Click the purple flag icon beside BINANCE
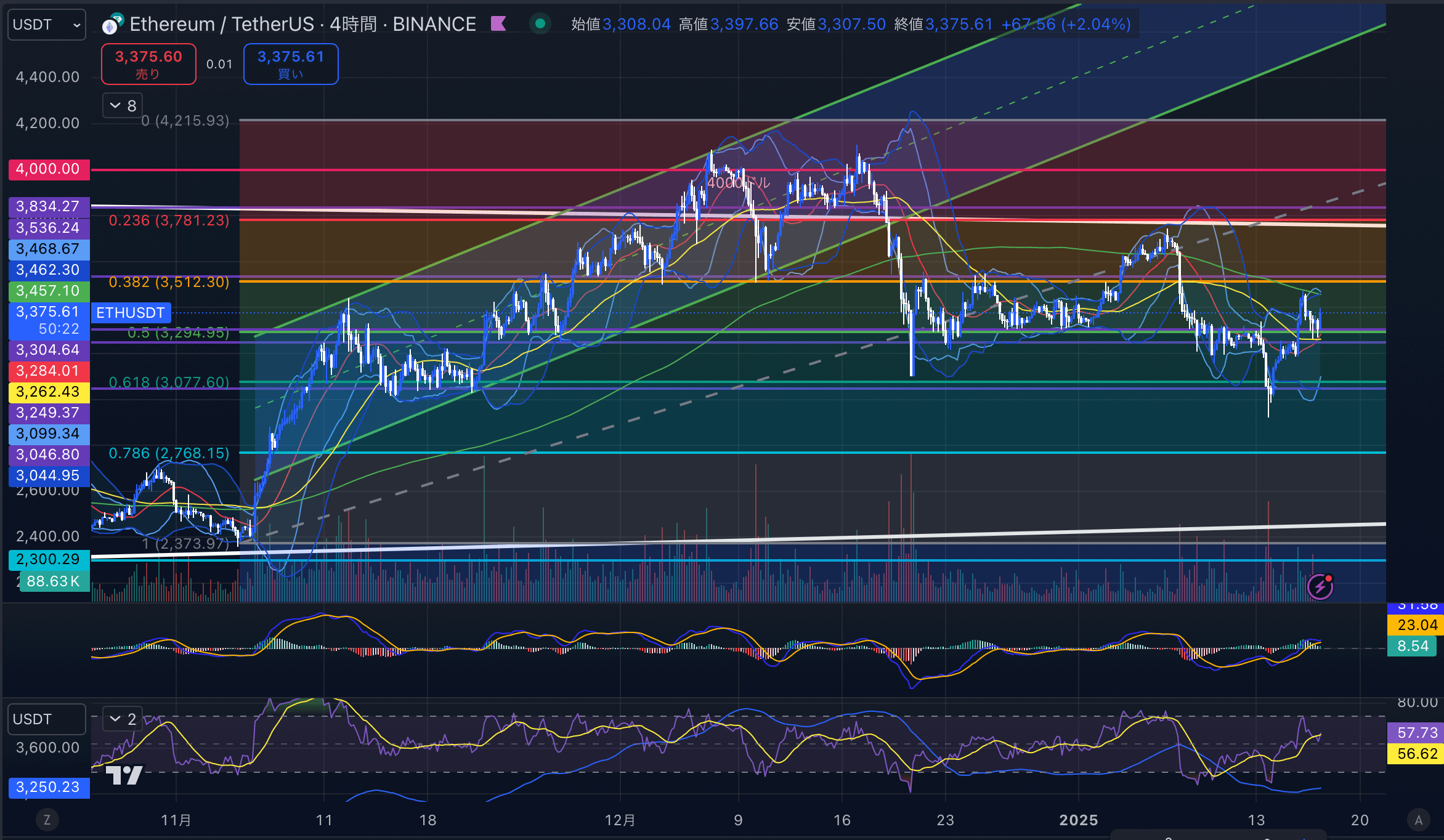Viewport: 1444px width, 840px height. (498, 24)
